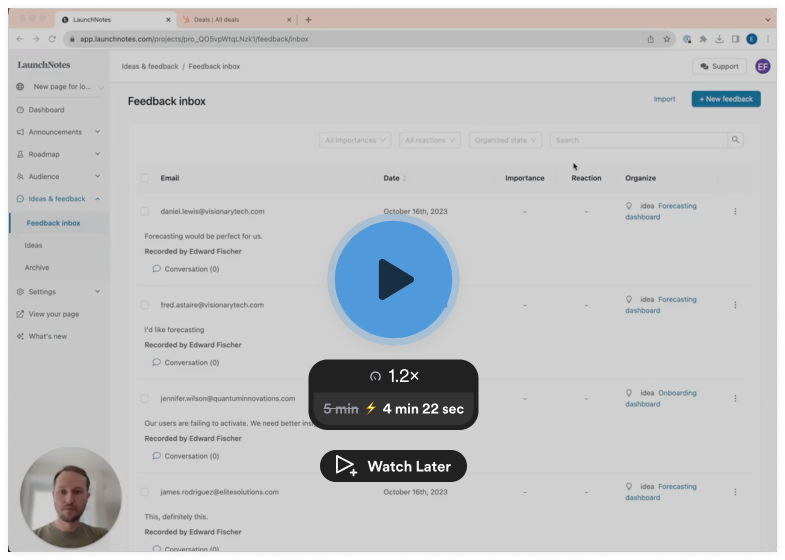Expand the Settings menu chevron
The image size is (785, 560).
(98, 291)
